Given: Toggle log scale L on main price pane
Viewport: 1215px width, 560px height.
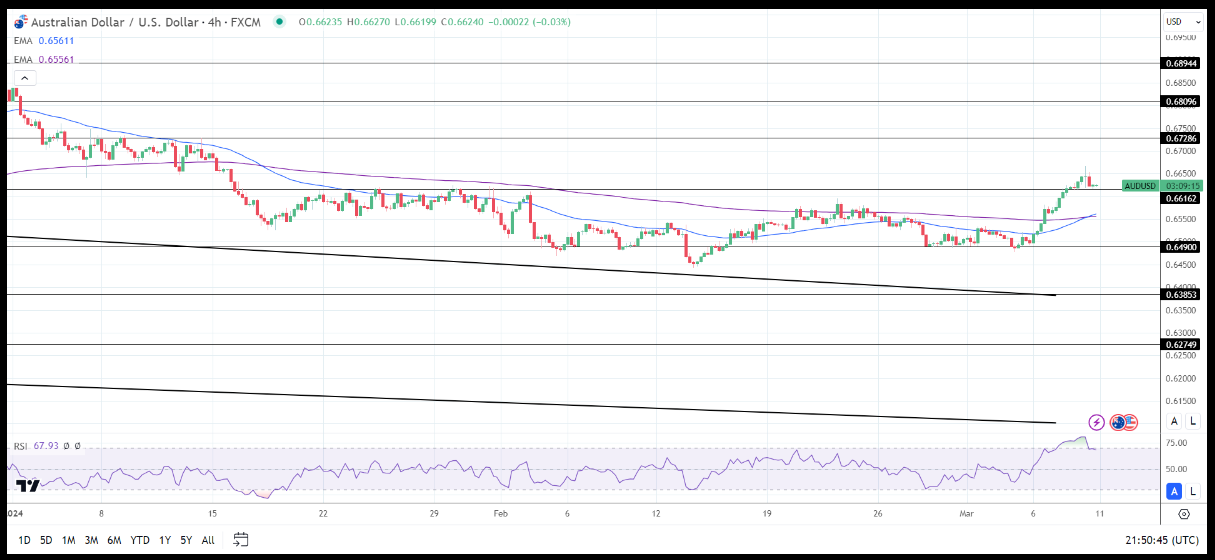Looking at the screenshot, I should click(1192, 422).
